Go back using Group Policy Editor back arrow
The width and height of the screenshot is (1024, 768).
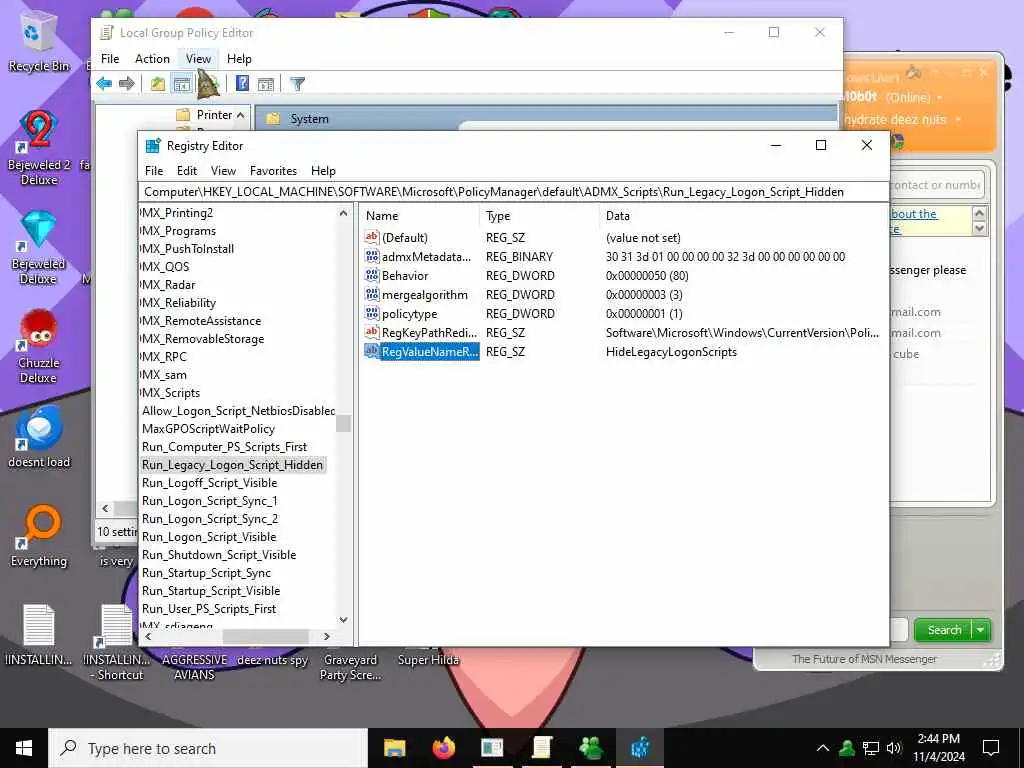pyautogui.click(x=104, y=84)
